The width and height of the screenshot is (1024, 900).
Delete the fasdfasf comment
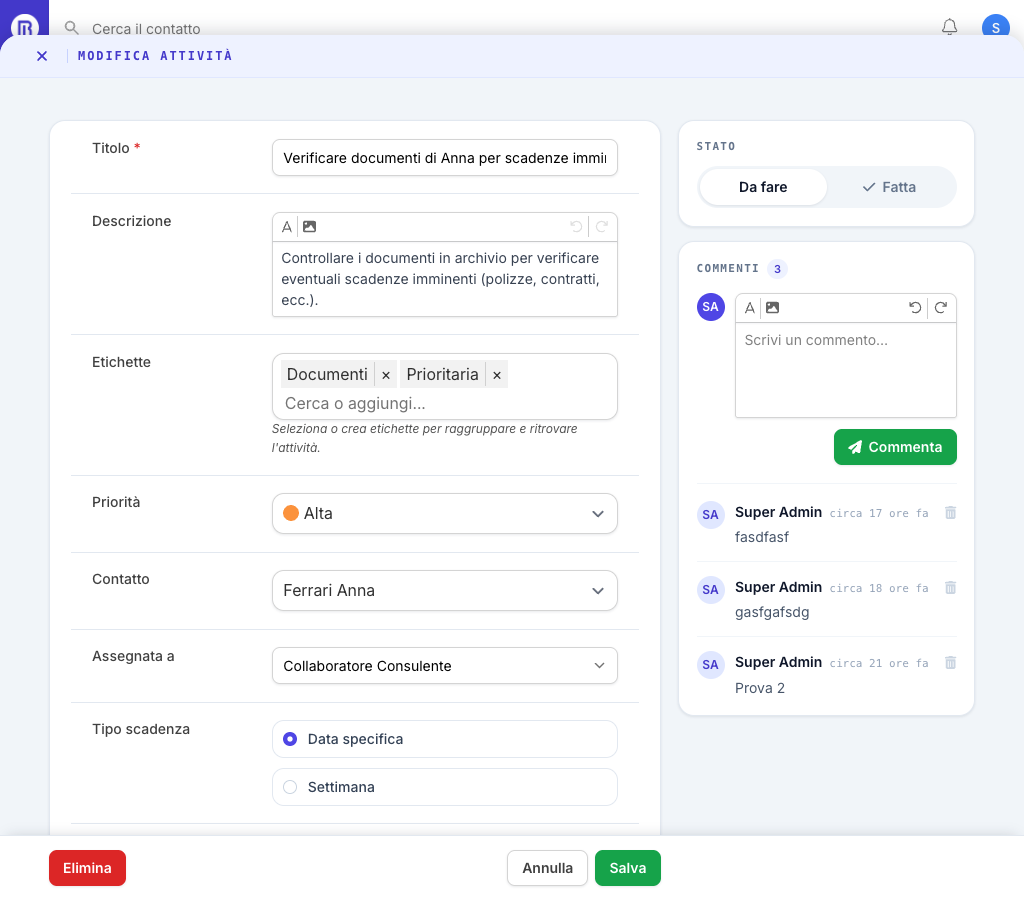(950, 513)
